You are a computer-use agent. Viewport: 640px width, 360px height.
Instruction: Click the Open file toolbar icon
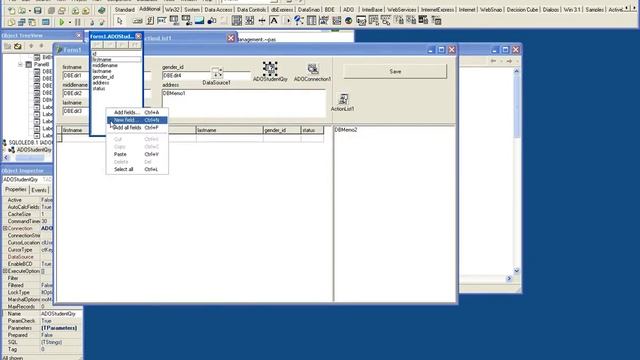coord(22,10)
